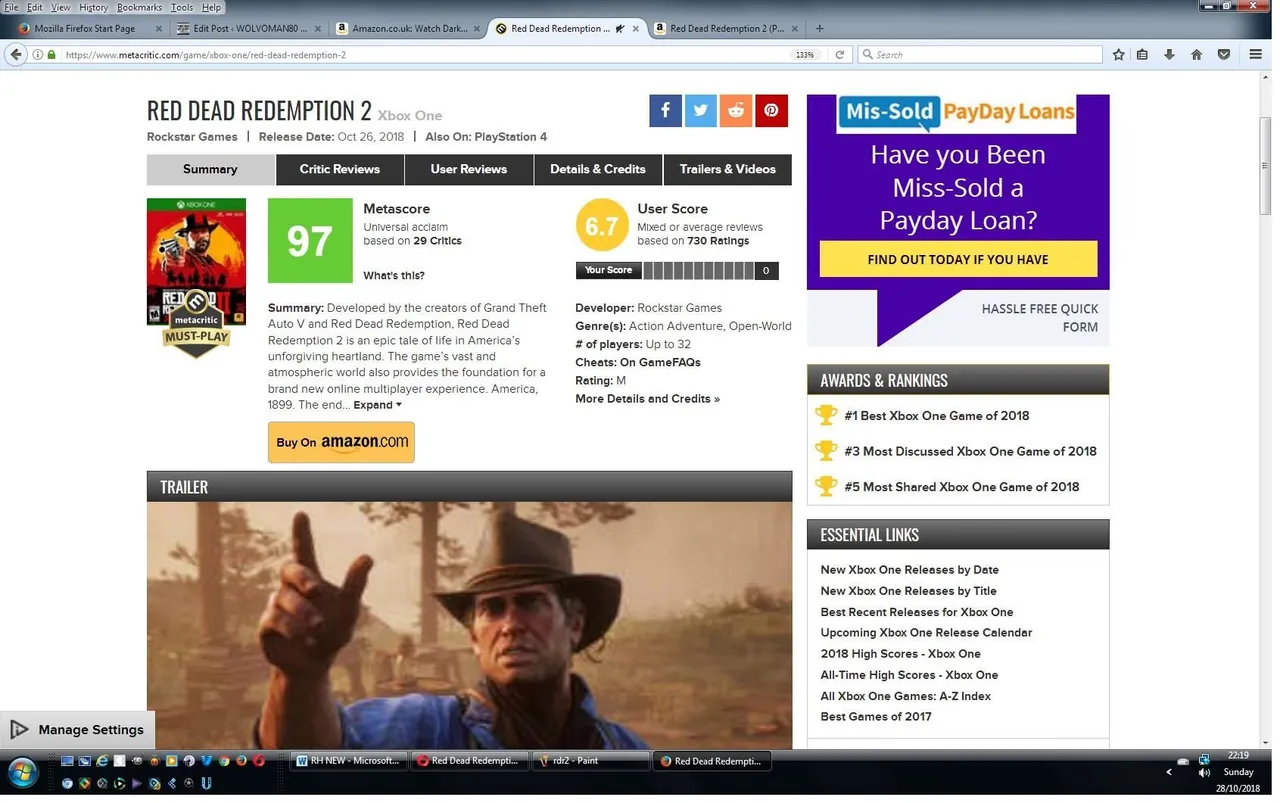
Task: Open the On GameFAQs cheats link
Action: (660, 362)
